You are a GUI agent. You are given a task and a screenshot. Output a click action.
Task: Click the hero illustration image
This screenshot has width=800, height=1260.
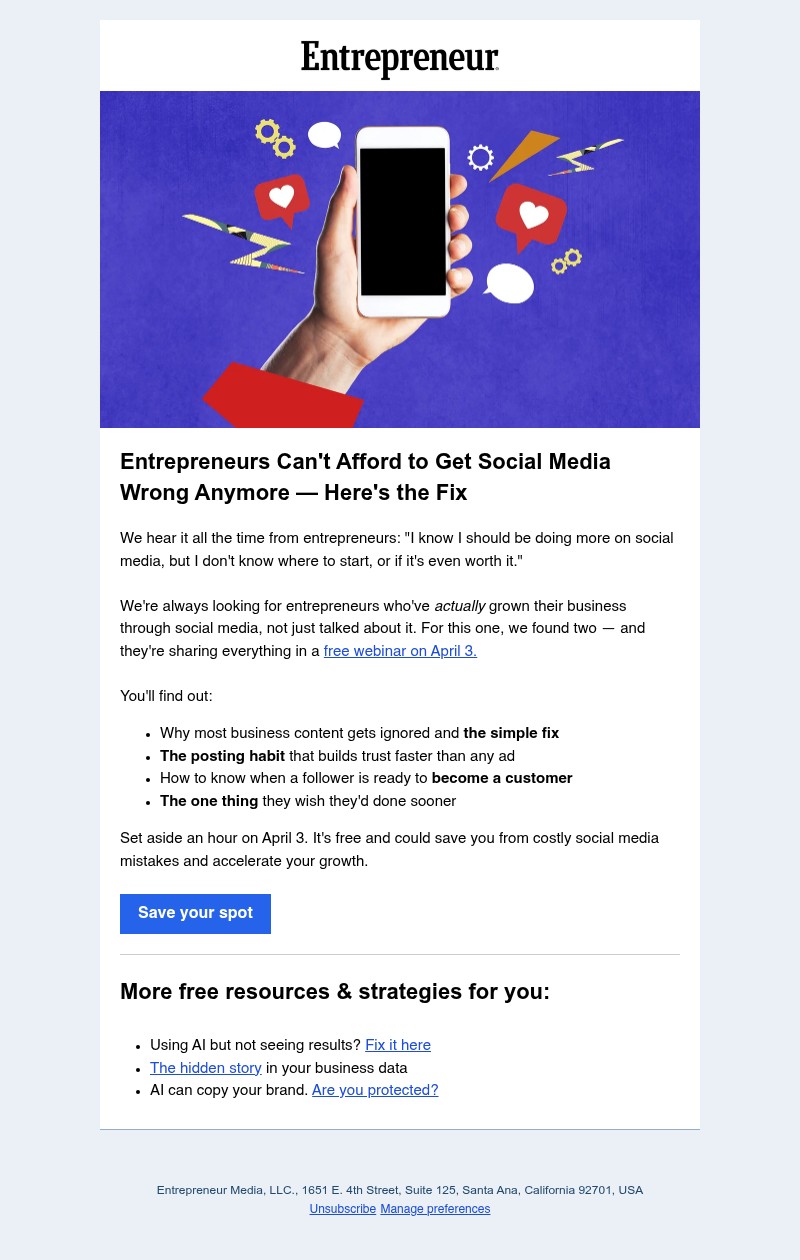400,258
